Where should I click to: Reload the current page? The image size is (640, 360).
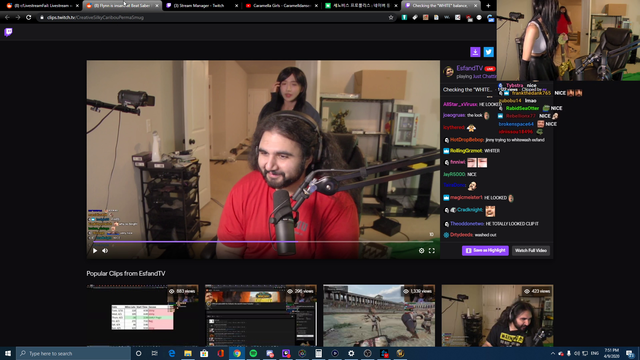(29, 18)
